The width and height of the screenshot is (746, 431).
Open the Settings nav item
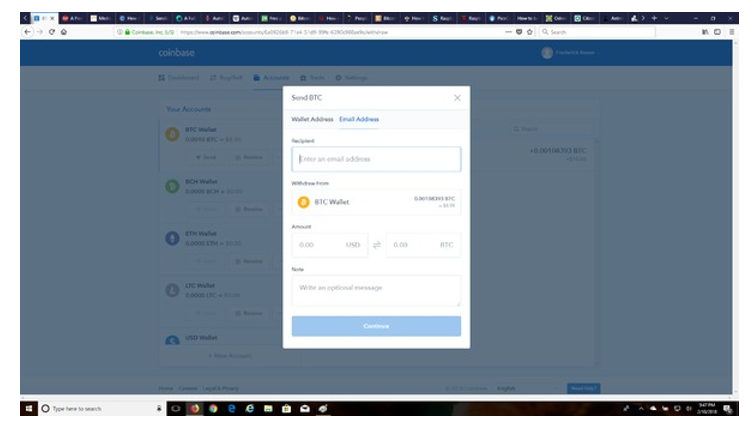(x=351, y=78)
